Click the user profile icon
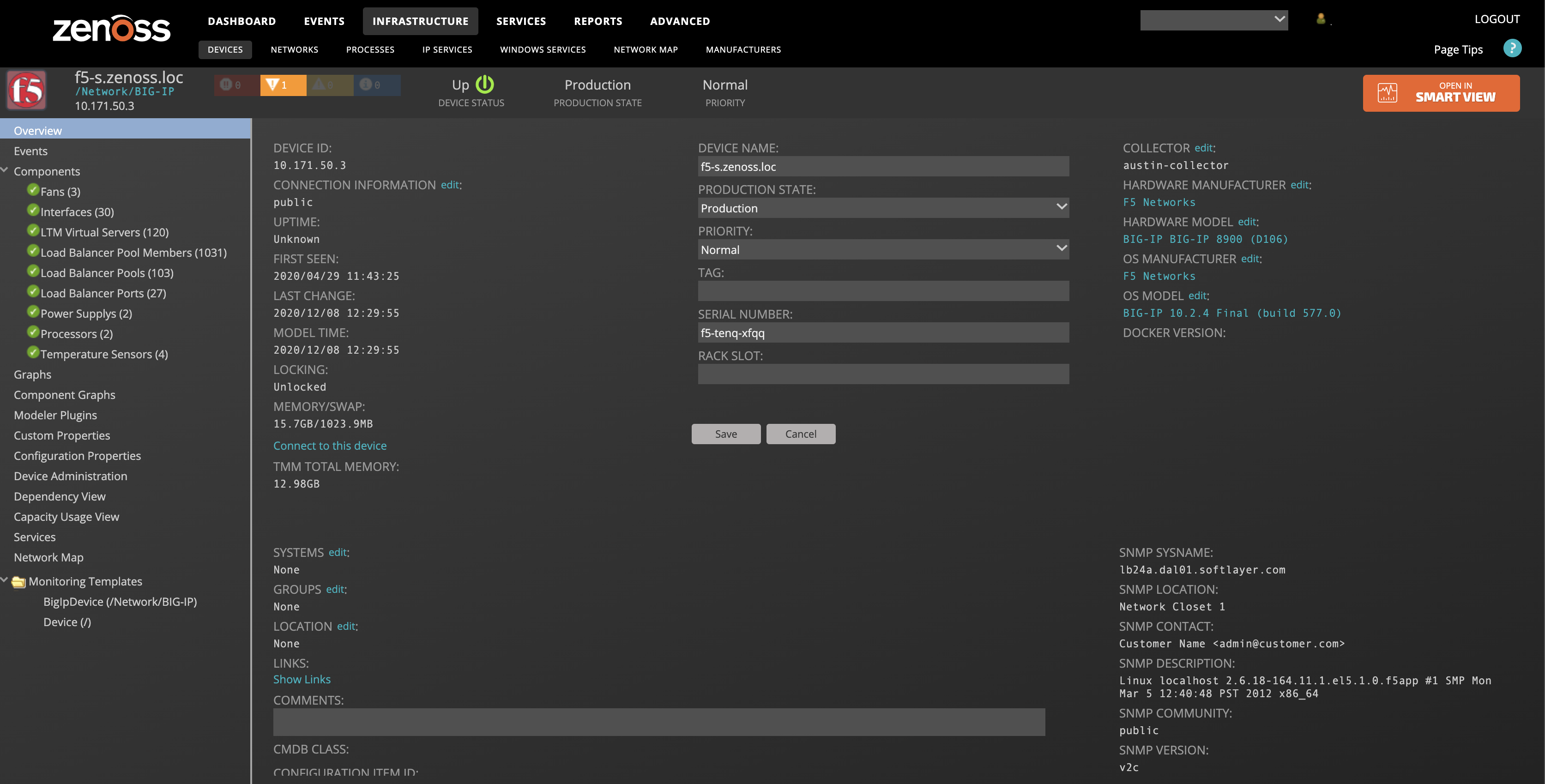The height and width of the screenshot is (784, 1545). (1321, 19)
